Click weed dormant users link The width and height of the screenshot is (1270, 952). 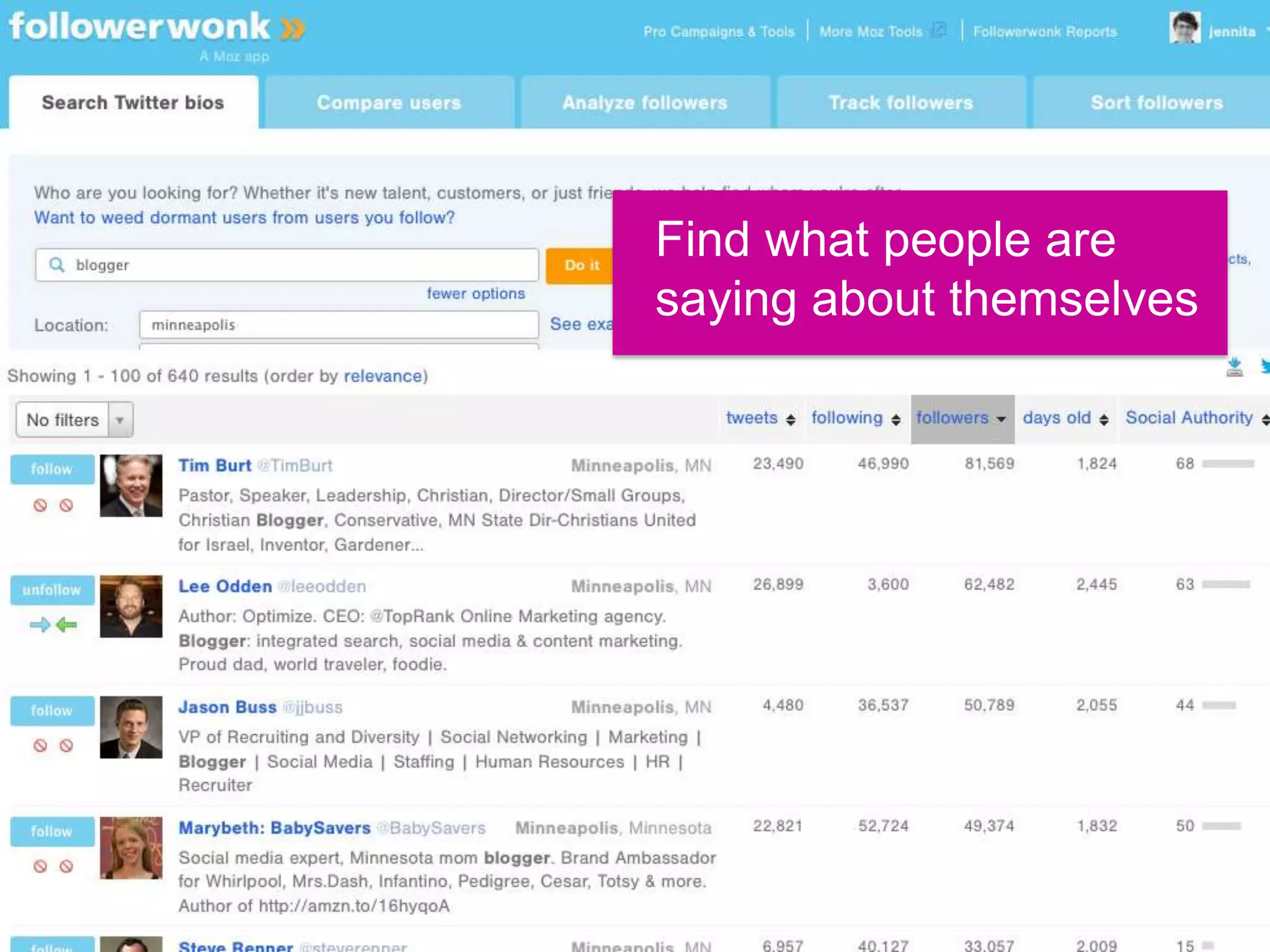coord(244,218)
